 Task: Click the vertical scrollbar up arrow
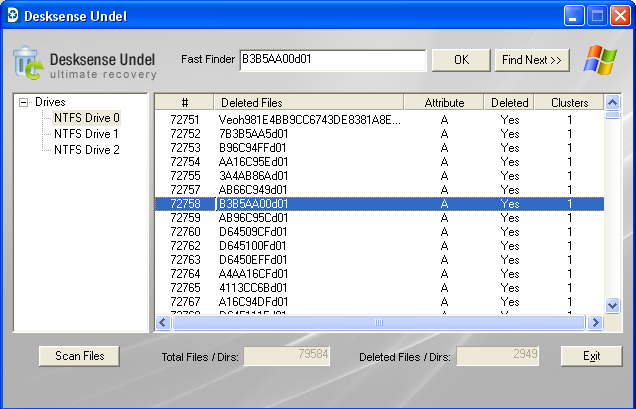[612, 102]
